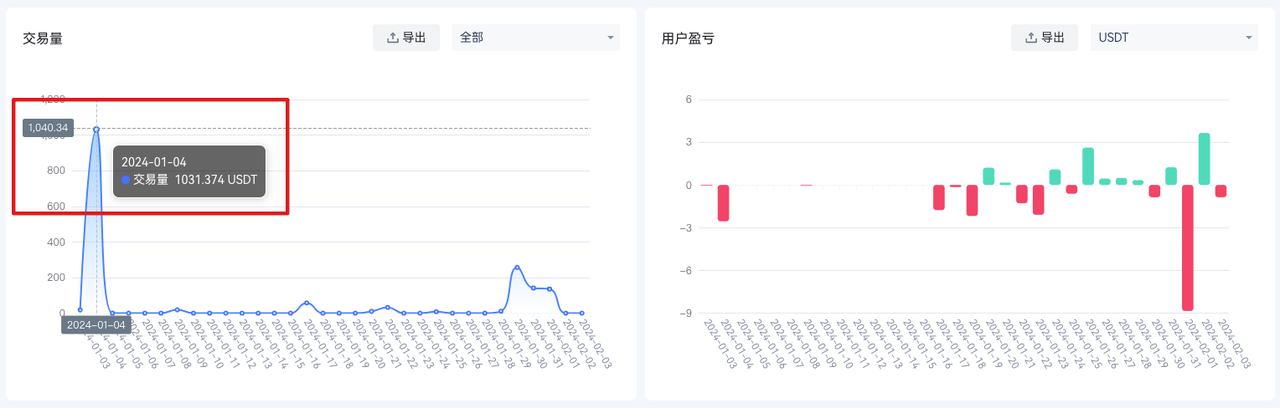
Task: Click the arrow of the 全部 dropdown
Action: click(x=610, y=38)
